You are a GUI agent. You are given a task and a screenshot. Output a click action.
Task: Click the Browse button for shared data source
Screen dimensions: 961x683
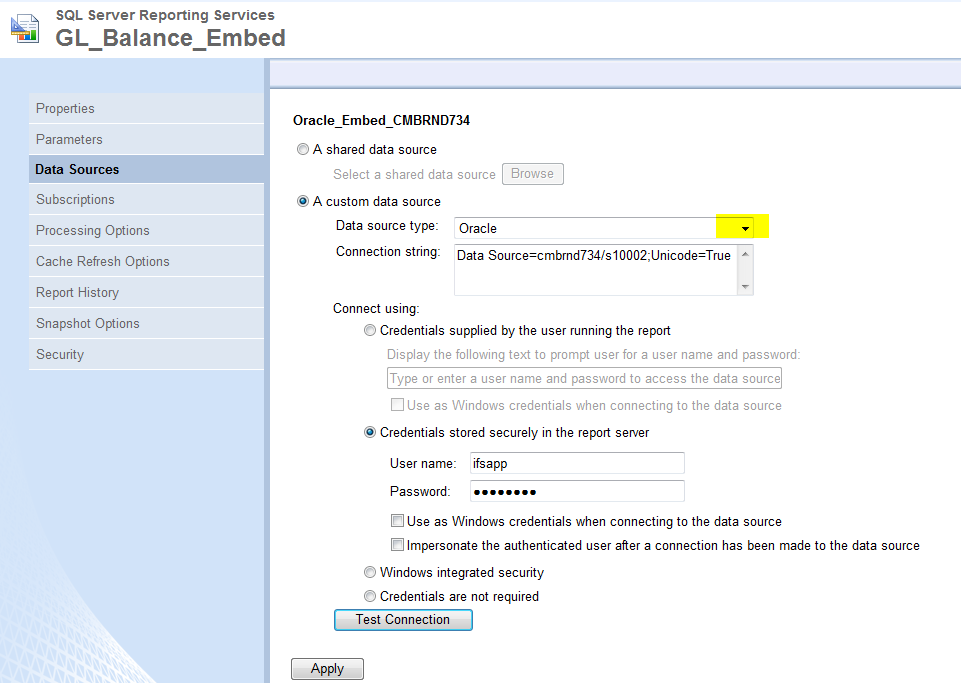[532, 173]
